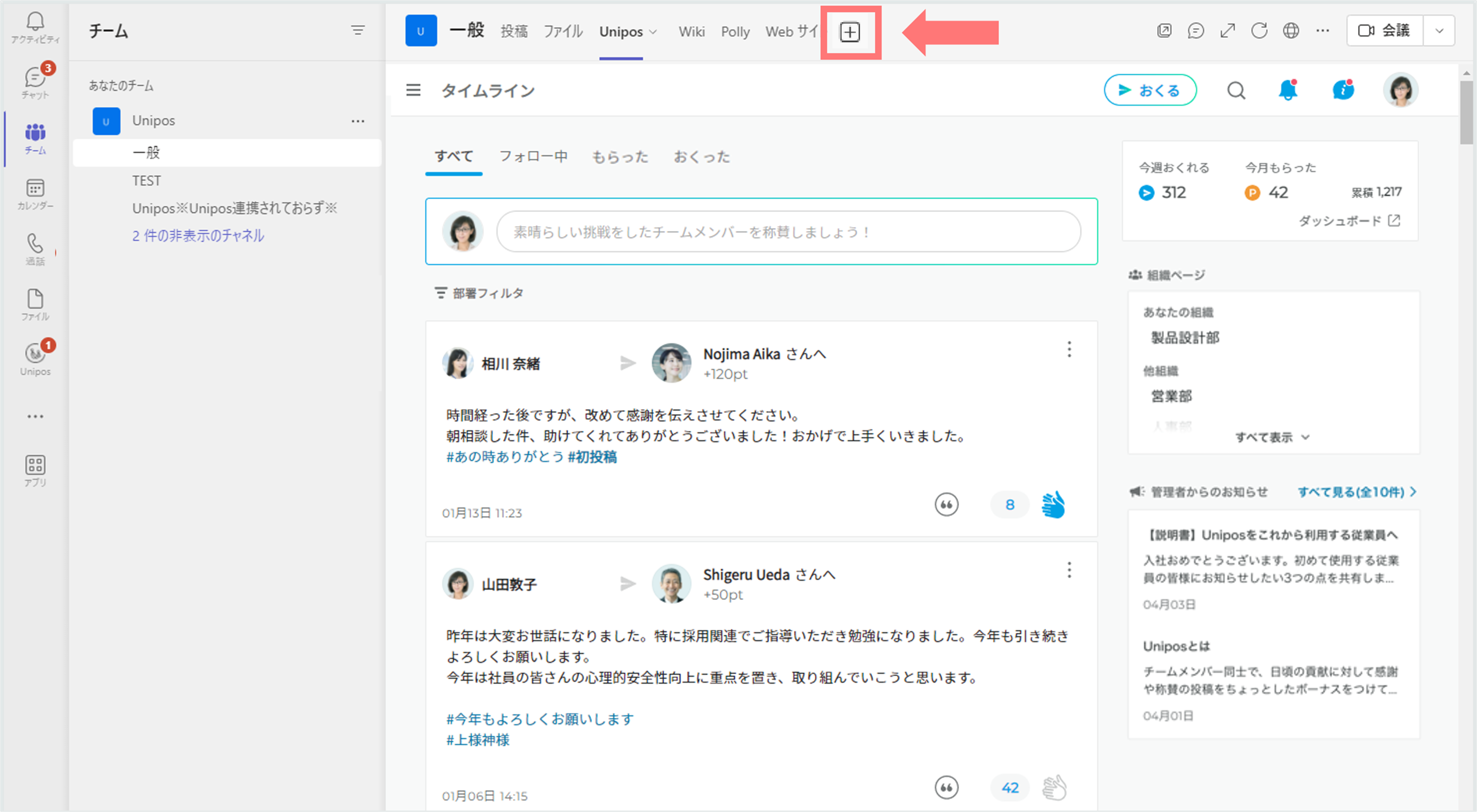Open the Unipos hamburger menu
The width and height of the screenshot is (1477, 812).
tap(413, 90)
